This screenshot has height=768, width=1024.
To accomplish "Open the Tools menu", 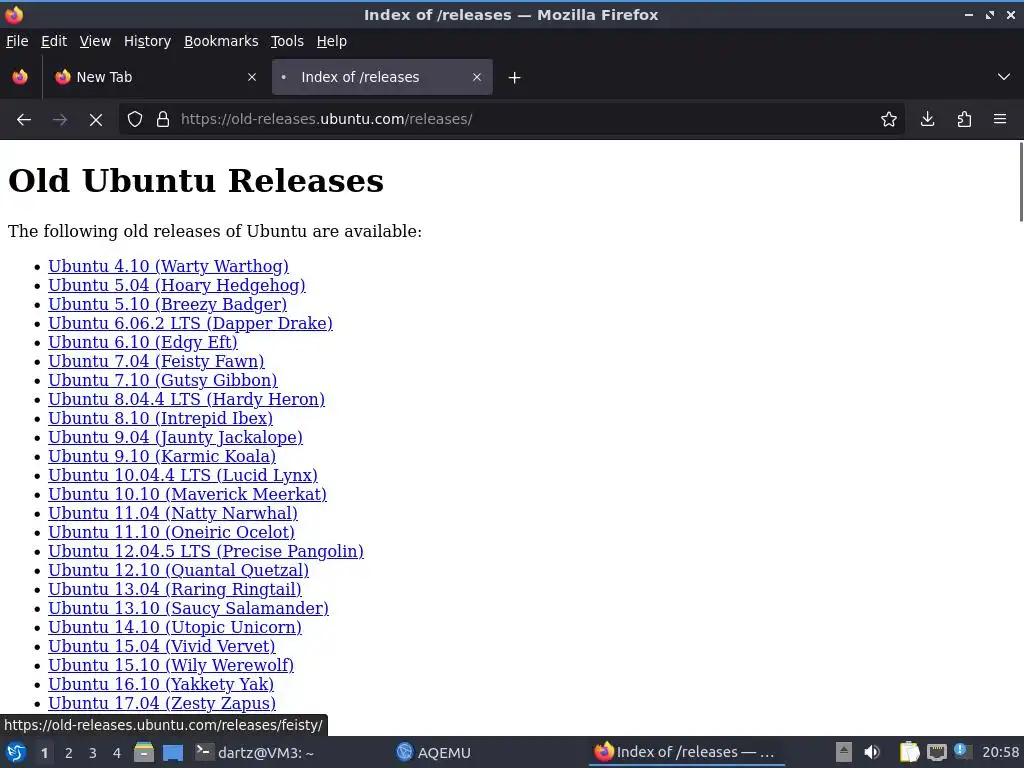I will tap(287, 41).
